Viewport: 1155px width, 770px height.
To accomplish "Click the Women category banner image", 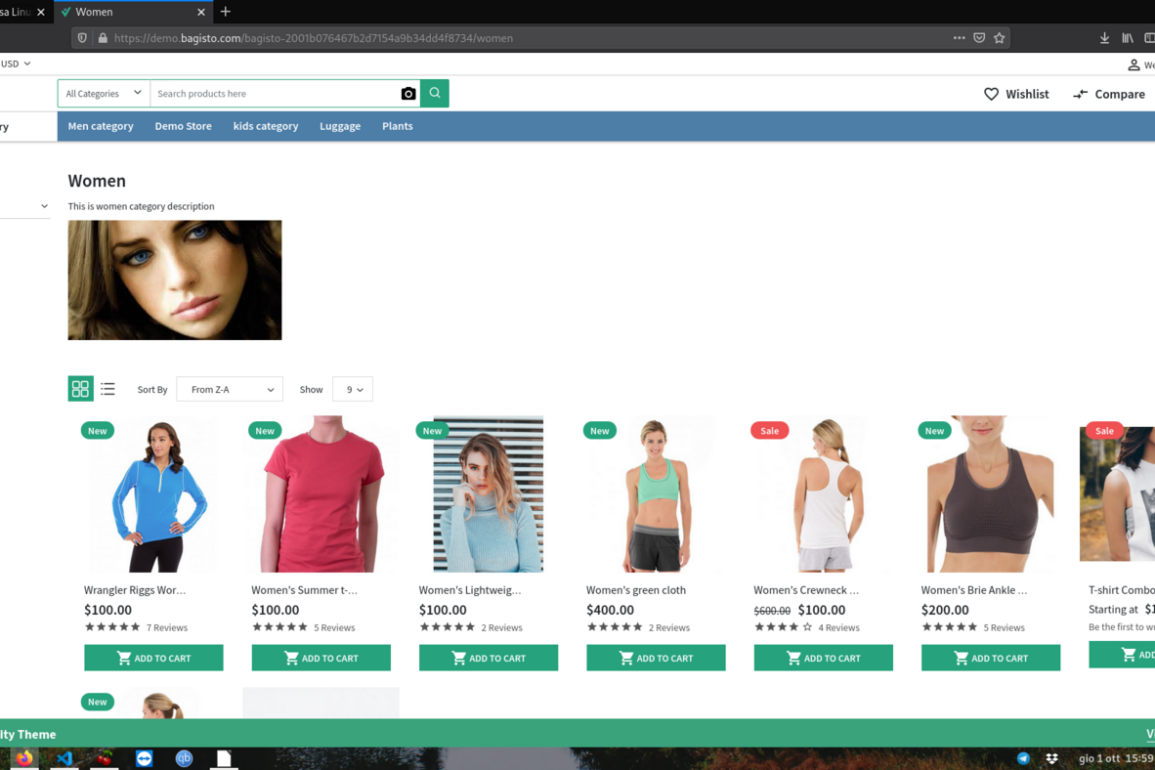I will [x=175, y=280].
